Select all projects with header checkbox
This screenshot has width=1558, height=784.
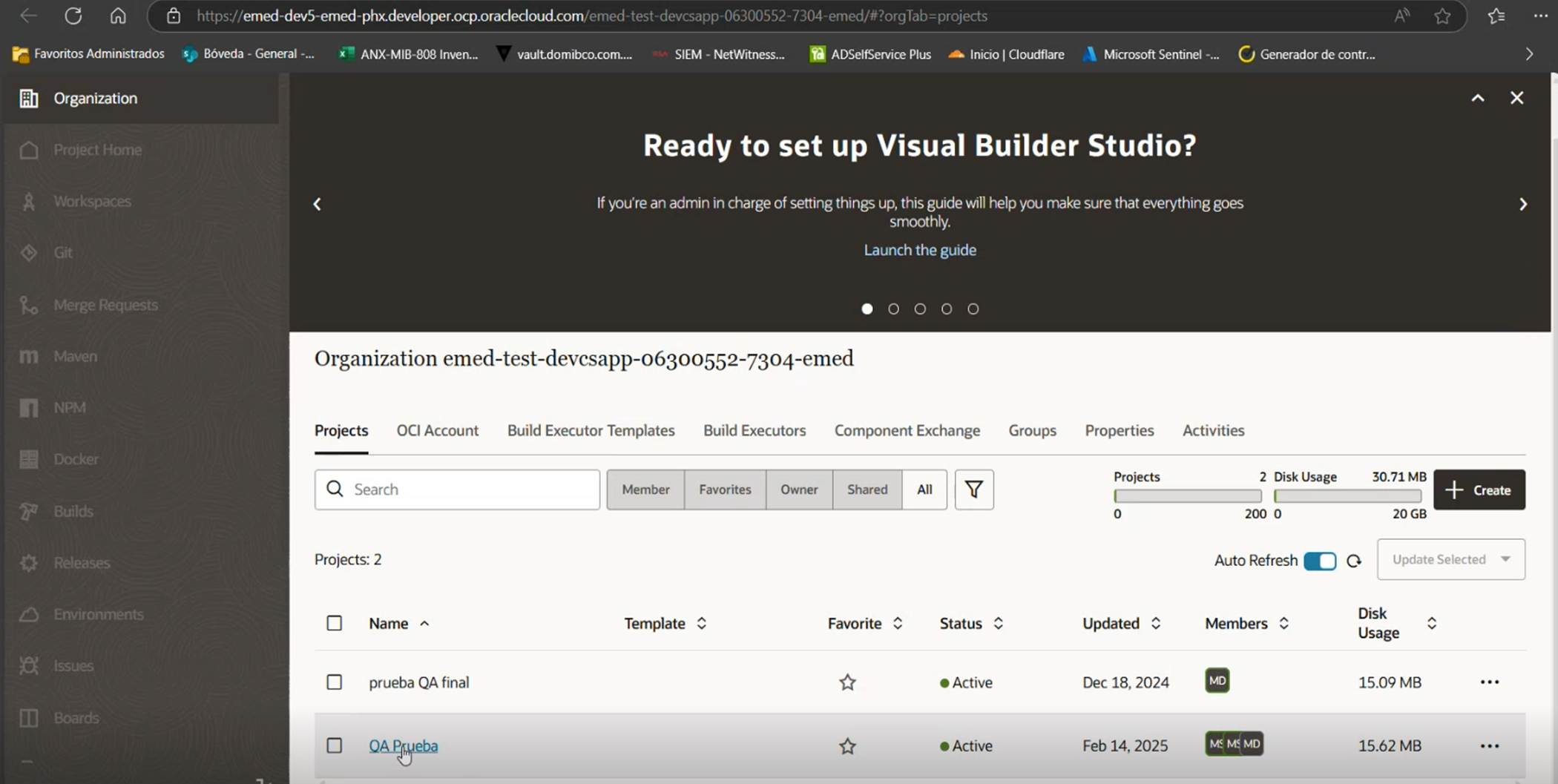pyautogui.click(x=335, y=623)
